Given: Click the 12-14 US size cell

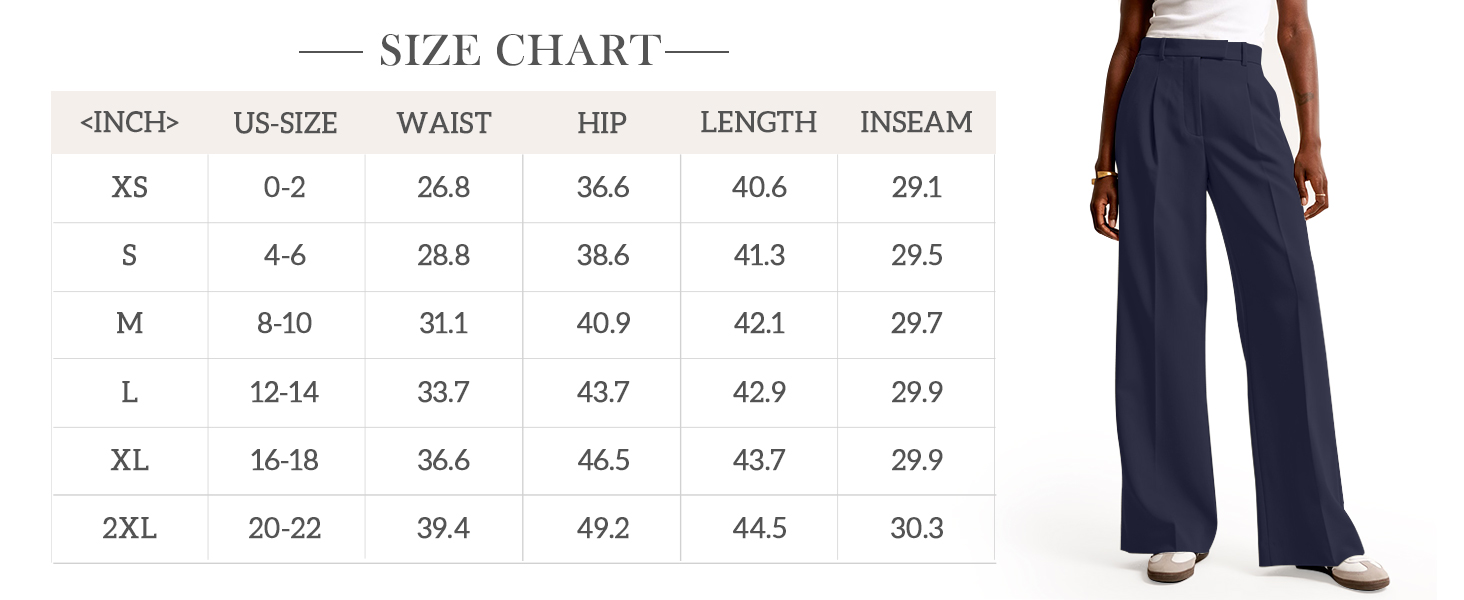Looking at the screenshot, I should coord(285,392).
